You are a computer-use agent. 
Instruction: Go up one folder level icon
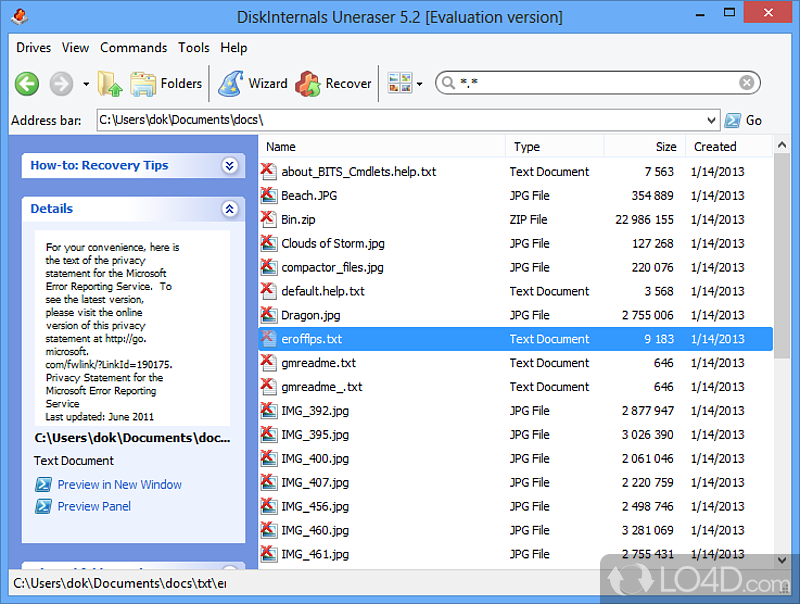(109, 84)
